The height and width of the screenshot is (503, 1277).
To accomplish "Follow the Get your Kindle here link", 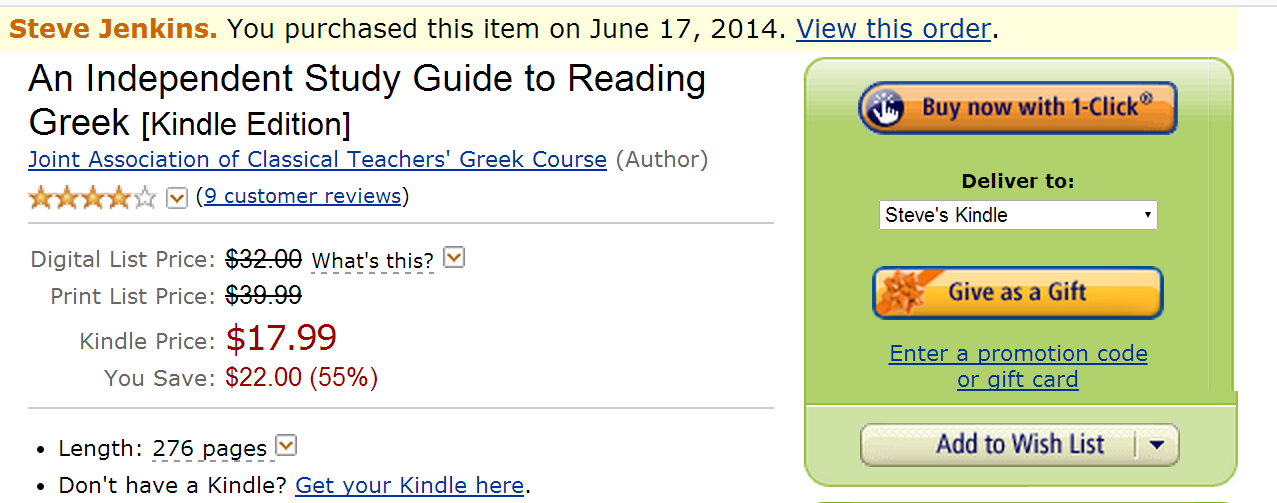I will (x=409, y=486).
